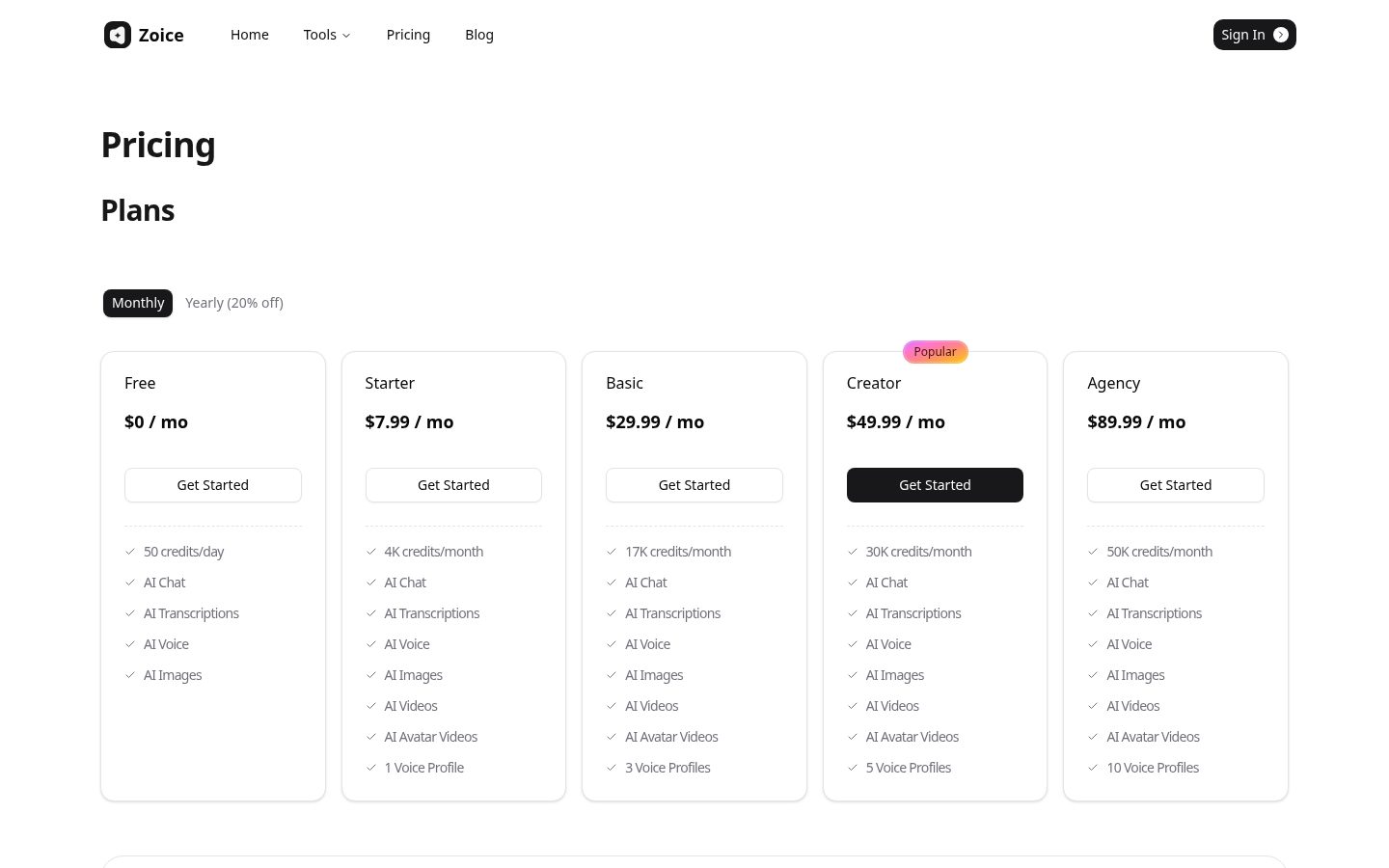Screen dimensions: 1389x868
Task: Get Started with the Agency plan
Action: [1176, 485]
